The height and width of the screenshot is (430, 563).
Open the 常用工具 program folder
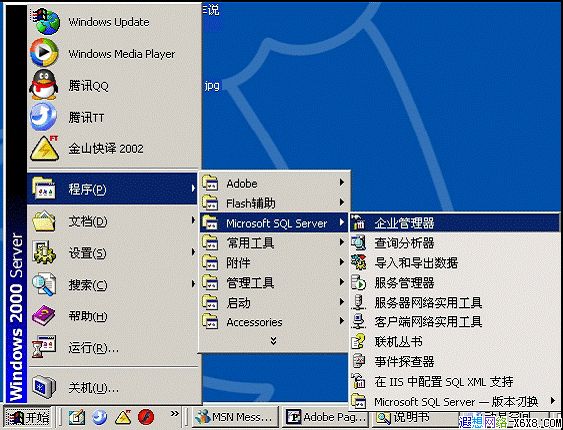[274, 243]
